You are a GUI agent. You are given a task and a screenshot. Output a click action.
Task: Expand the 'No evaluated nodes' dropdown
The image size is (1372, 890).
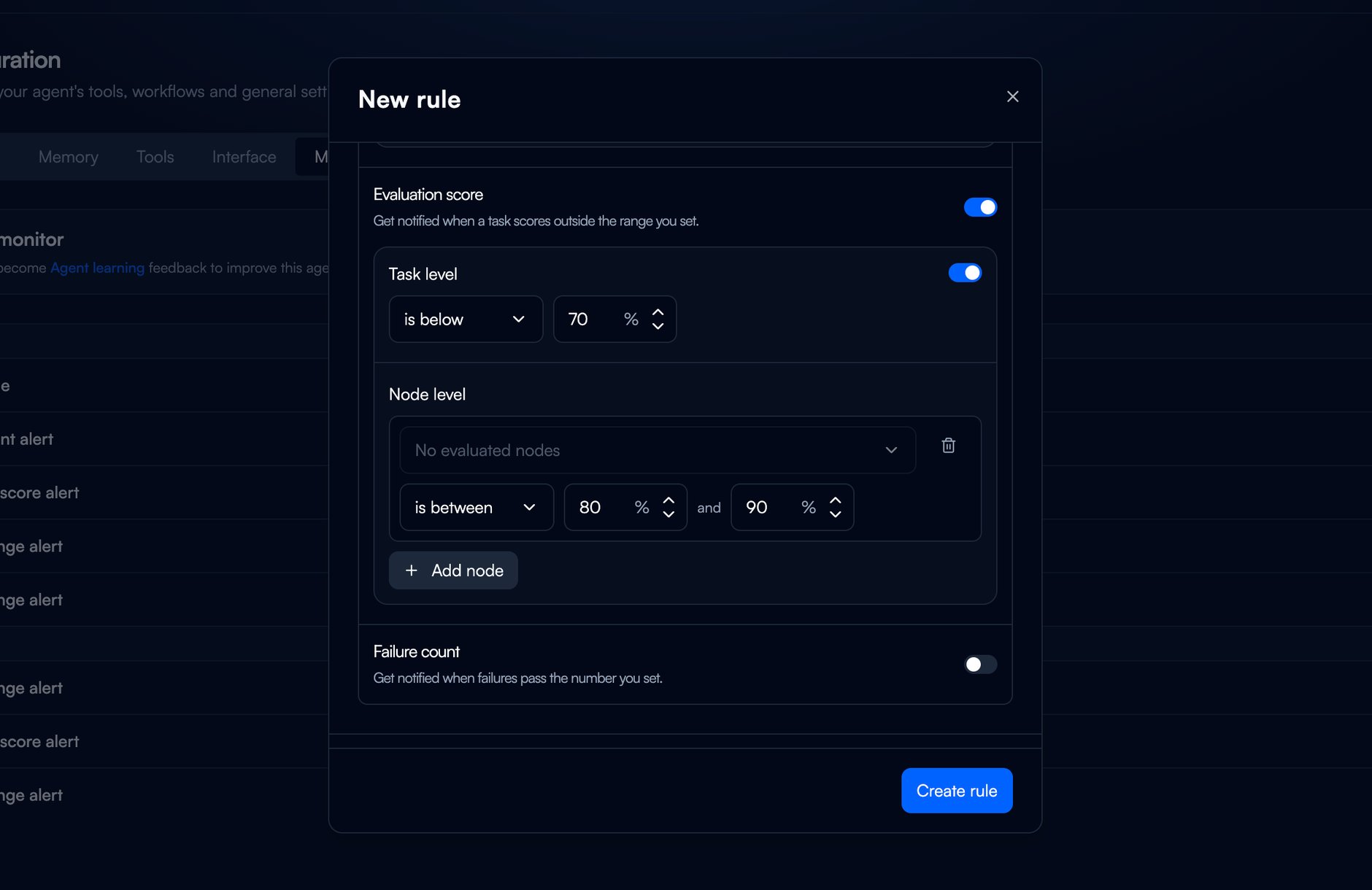click(x=658, y=450)
